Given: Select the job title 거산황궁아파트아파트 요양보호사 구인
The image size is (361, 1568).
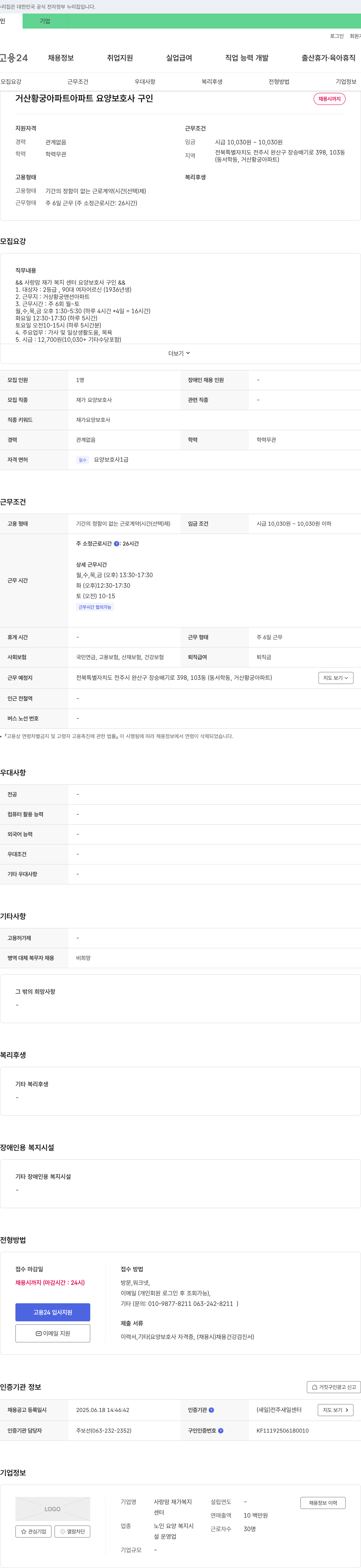Looking at the screenshot, I should point(84,98).
